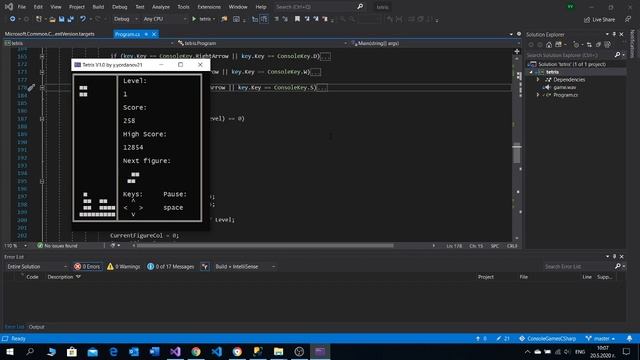The width and height of the screenshot is (640, 360).
Task: Click the Save toolbar icon
Action: tap(62, 19)
